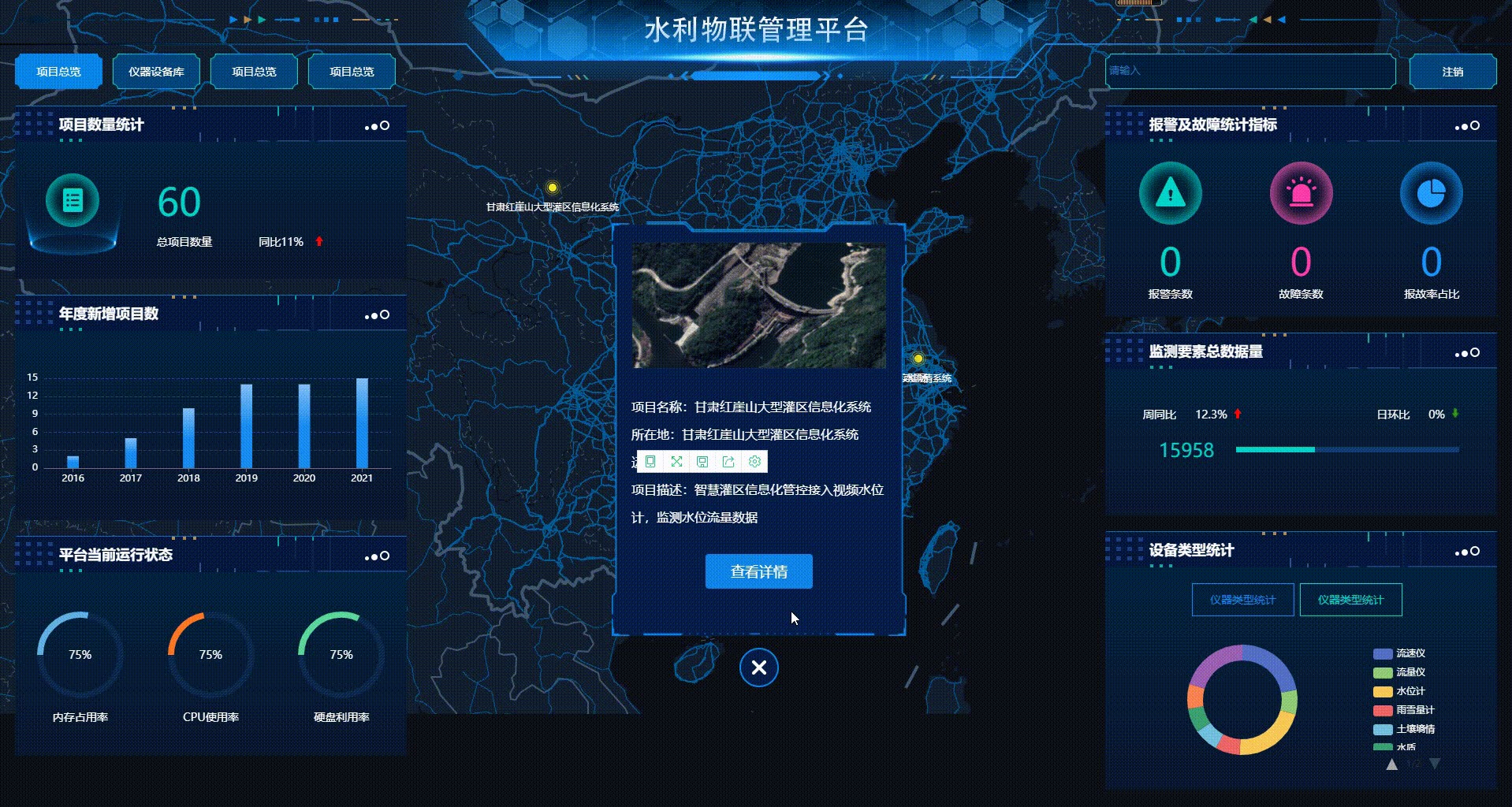
Task: Open the gear settings icon in popup toolbar
Action: [x=754, y=462]
